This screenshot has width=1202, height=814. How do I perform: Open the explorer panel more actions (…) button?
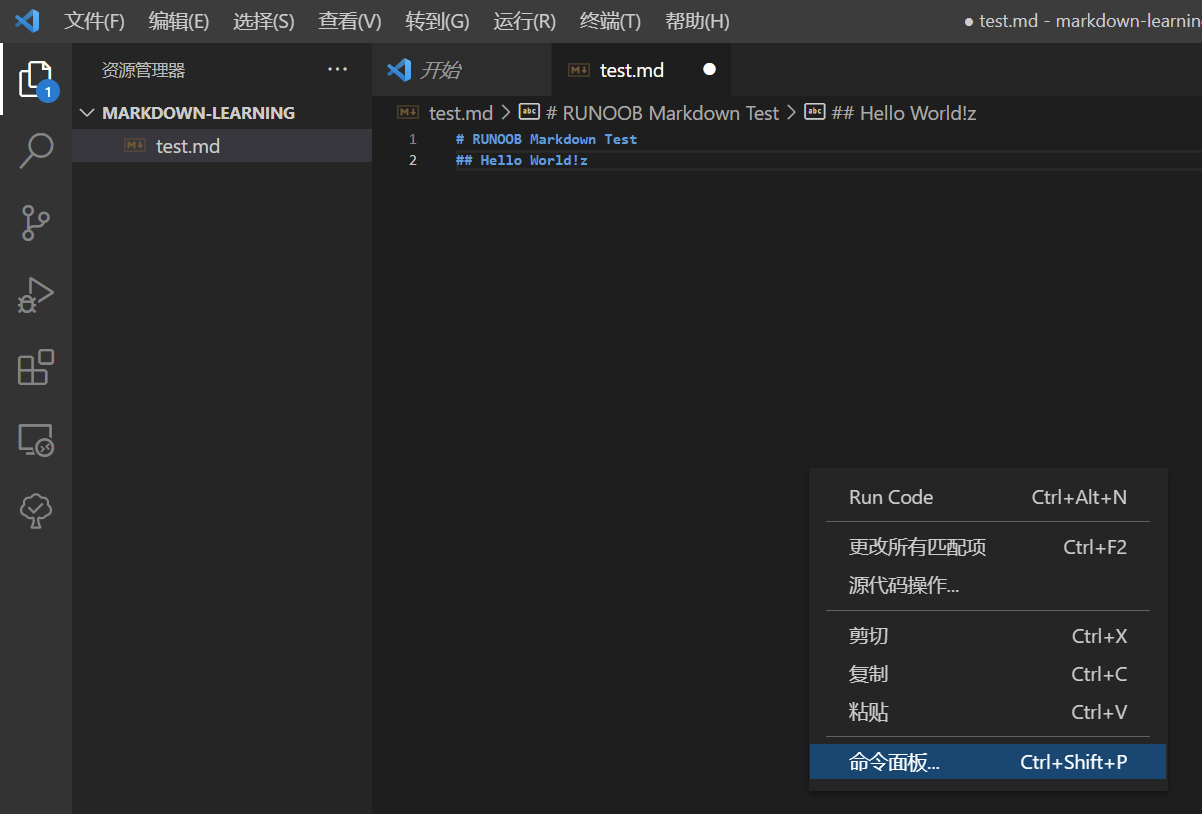[x=338, y=70]
